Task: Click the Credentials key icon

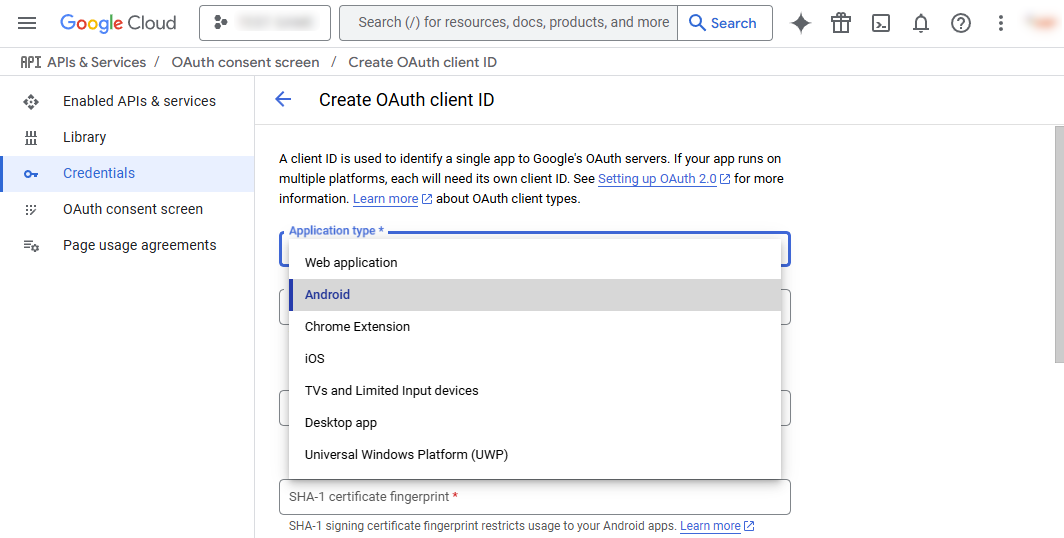Action: pyautogui.click(x=31, y=174)
